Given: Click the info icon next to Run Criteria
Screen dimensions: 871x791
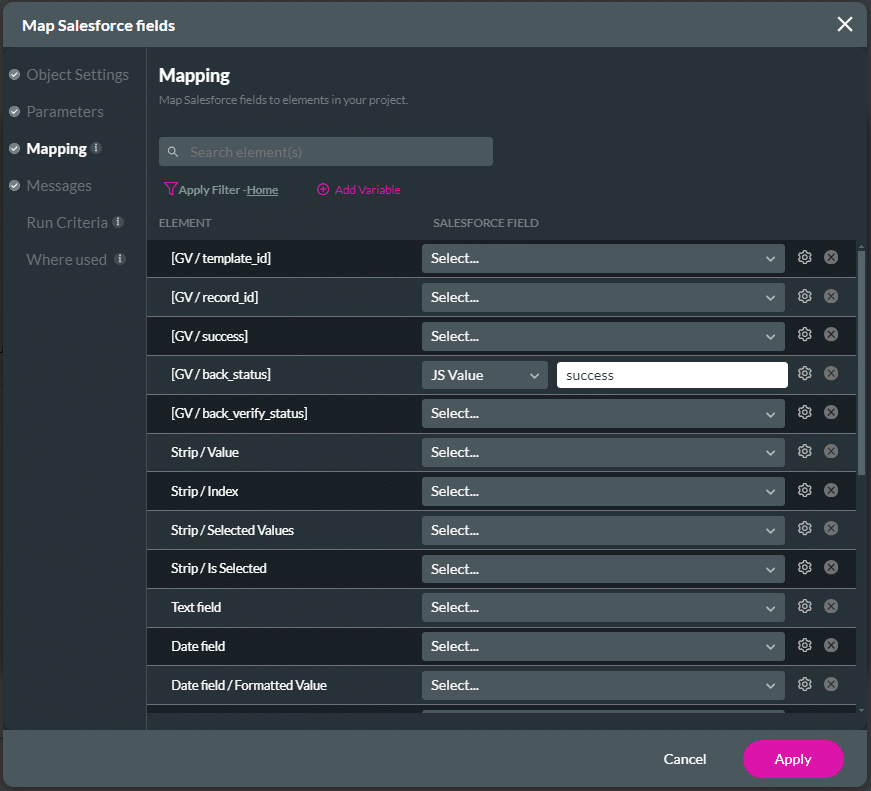Looking at the screenshot, I should click(x=118, y=222).
